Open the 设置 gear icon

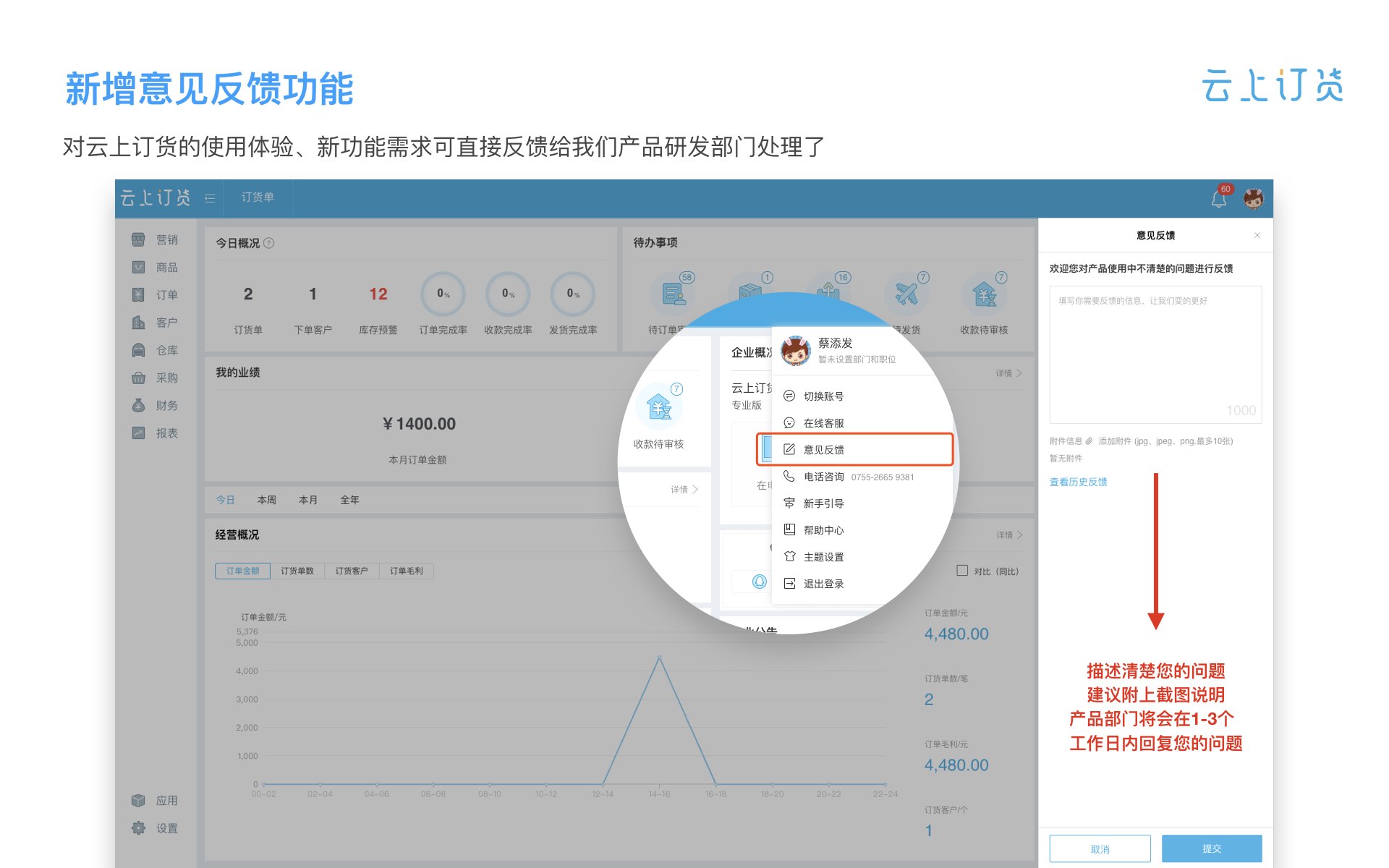click(x=138, y=827)
